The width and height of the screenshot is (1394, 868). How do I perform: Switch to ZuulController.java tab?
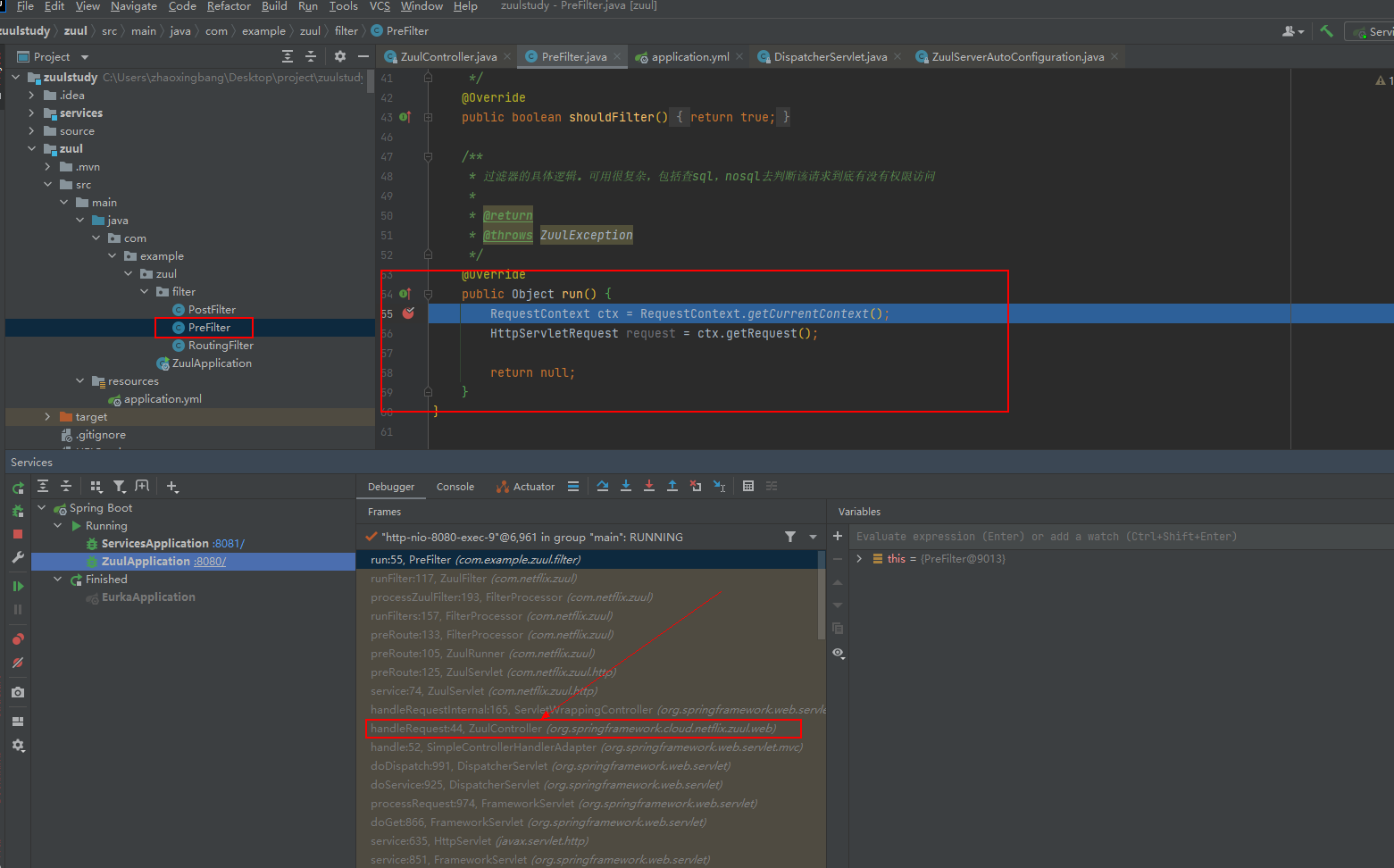click(x=448, y=56)
